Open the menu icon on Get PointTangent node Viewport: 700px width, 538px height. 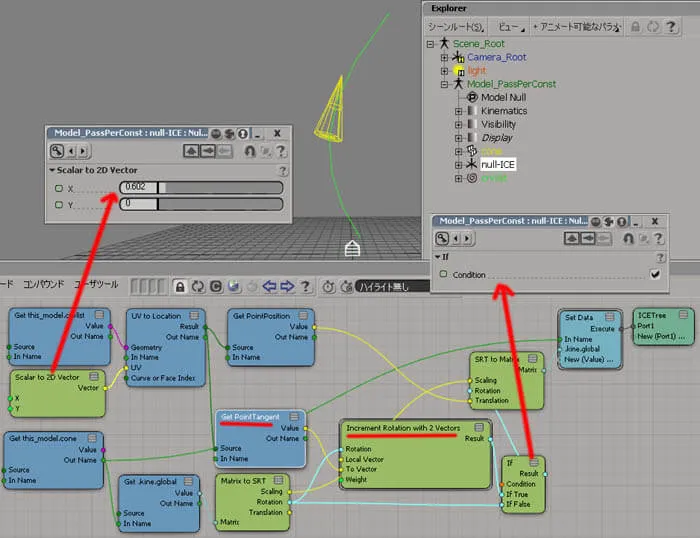pyautogui.click(x=294, y=417)
